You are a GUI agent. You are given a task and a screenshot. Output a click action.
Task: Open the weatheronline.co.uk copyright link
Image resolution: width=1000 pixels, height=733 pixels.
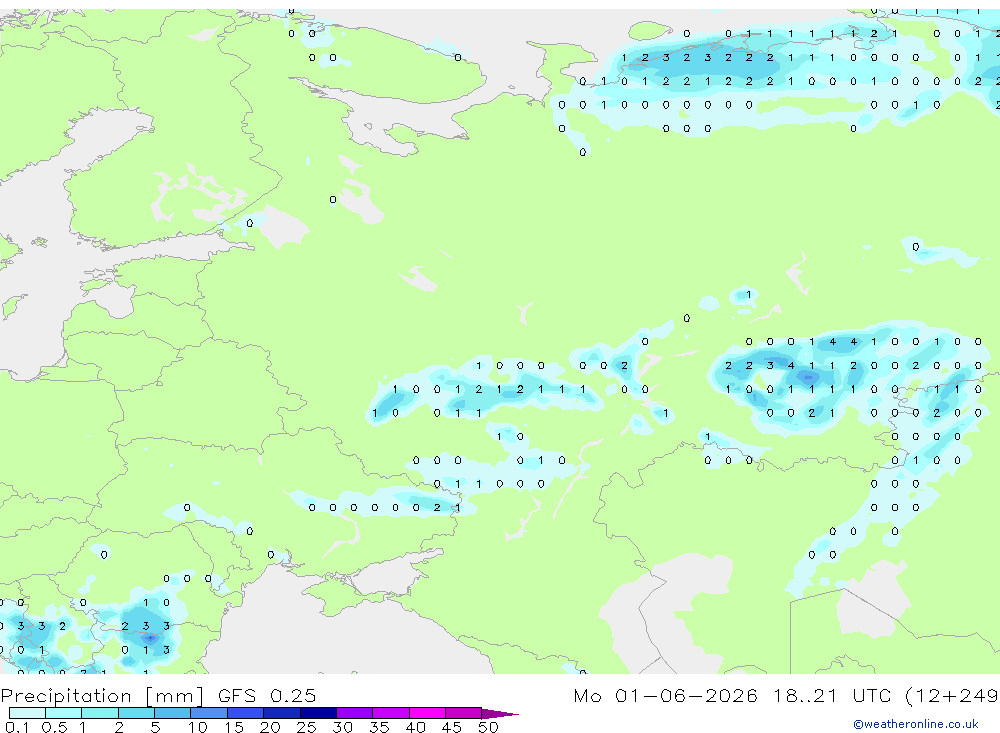point(916,724)
